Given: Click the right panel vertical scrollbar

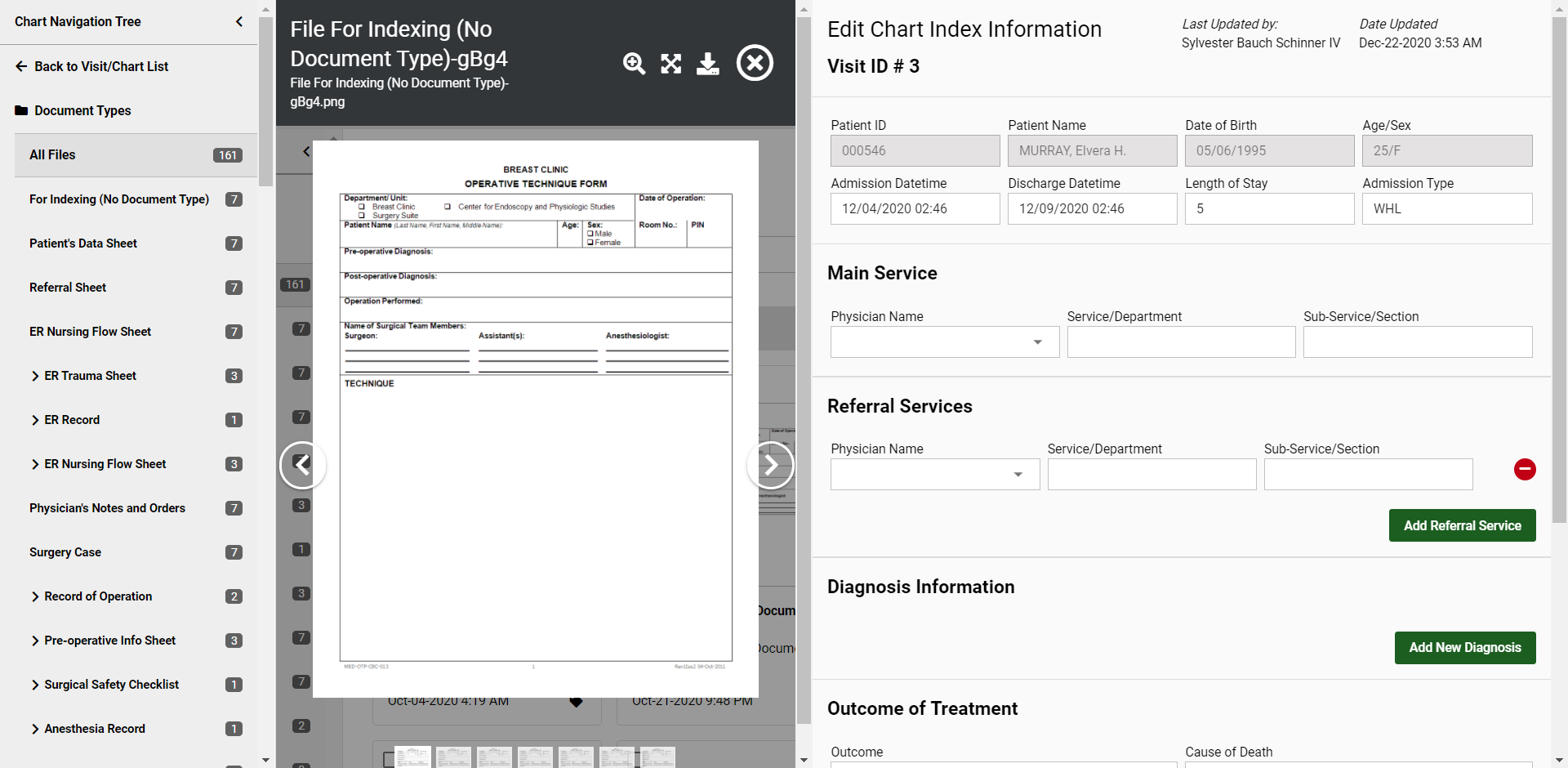Looking at the screenshot, I should (x=1559, y=270).
